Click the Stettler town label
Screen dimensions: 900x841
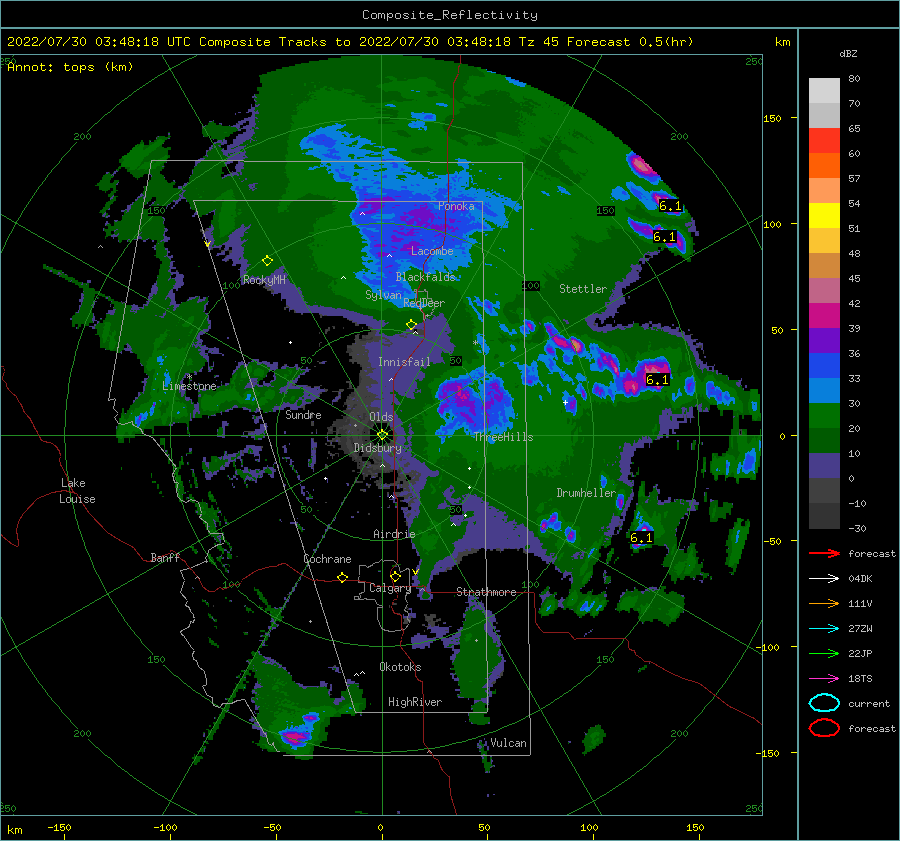pos(583,289)
